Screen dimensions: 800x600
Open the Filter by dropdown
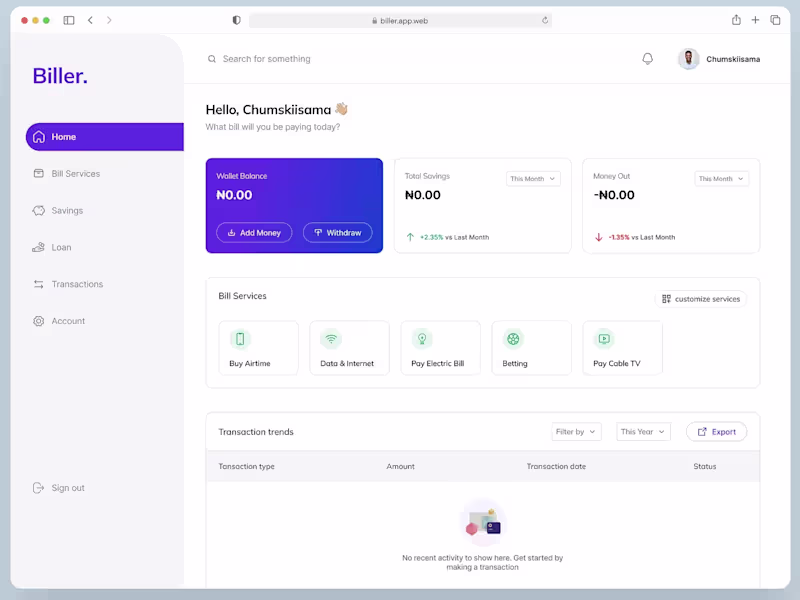[x=576, y=431]
